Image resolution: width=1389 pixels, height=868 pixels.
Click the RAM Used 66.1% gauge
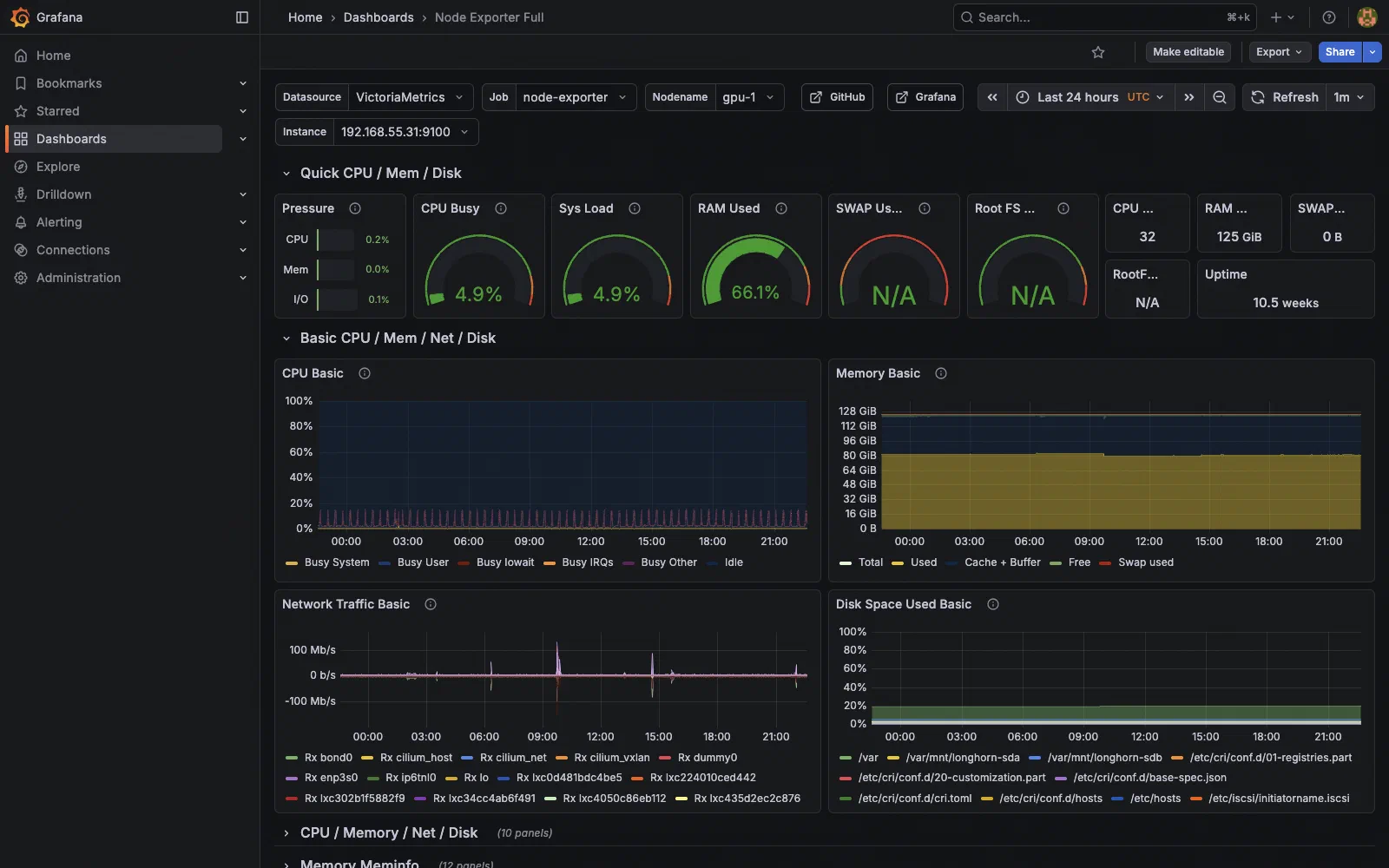[755, 271]
